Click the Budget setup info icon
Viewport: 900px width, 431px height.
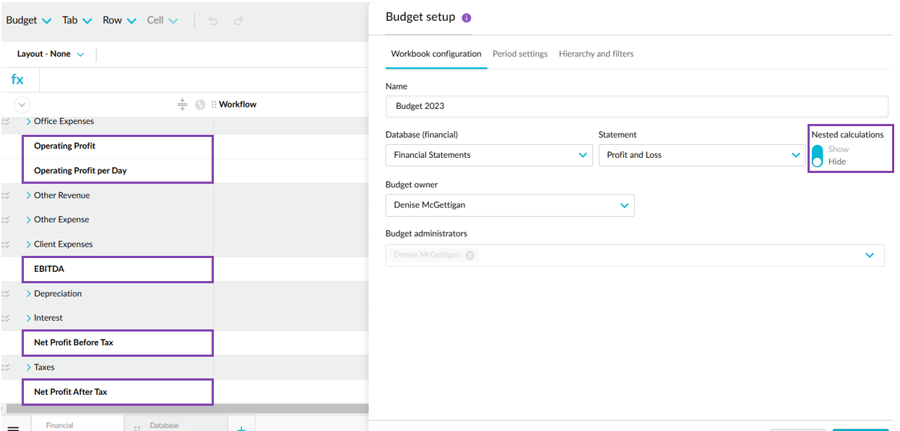[x=467, y=18]
